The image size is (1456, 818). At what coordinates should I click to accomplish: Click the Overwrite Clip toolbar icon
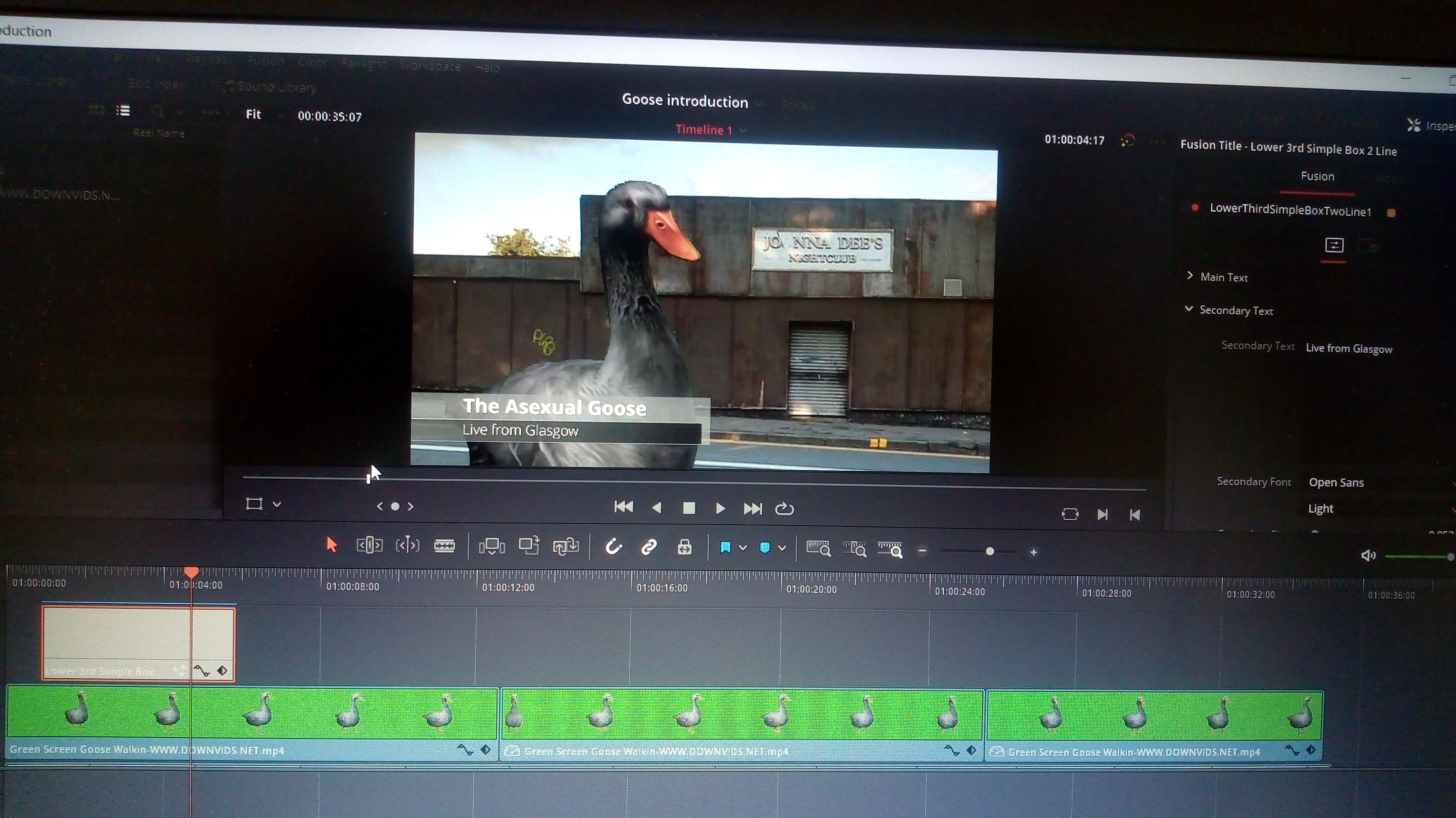coord(529,546)
